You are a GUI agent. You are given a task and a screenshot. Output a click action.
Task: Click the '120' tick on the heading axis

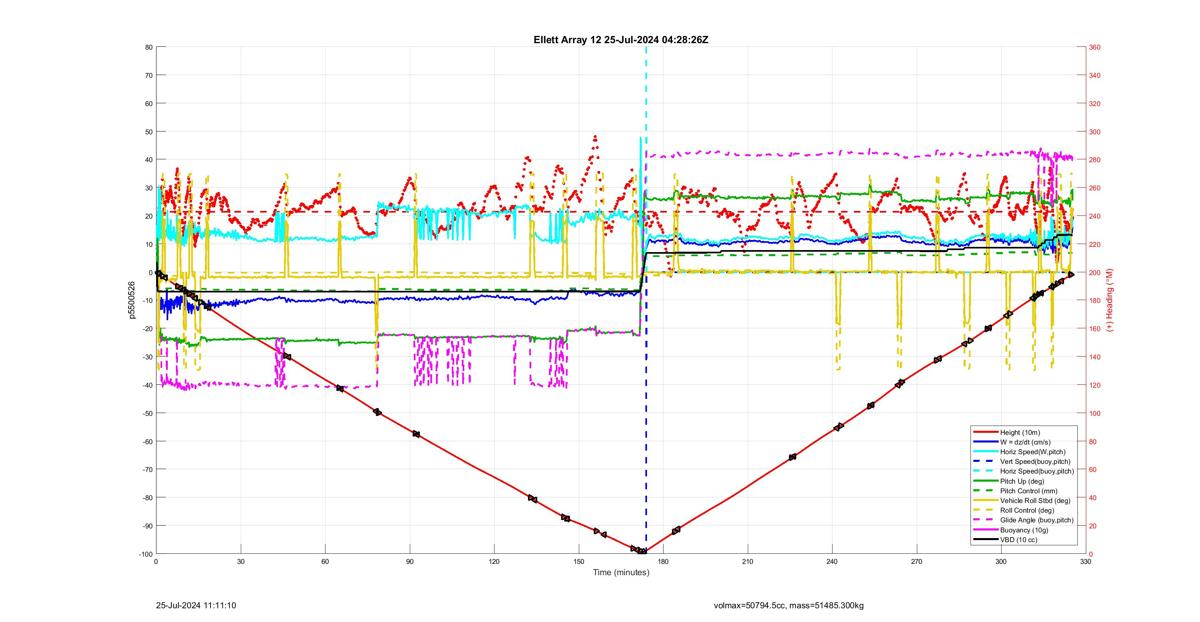[1096, 385]
